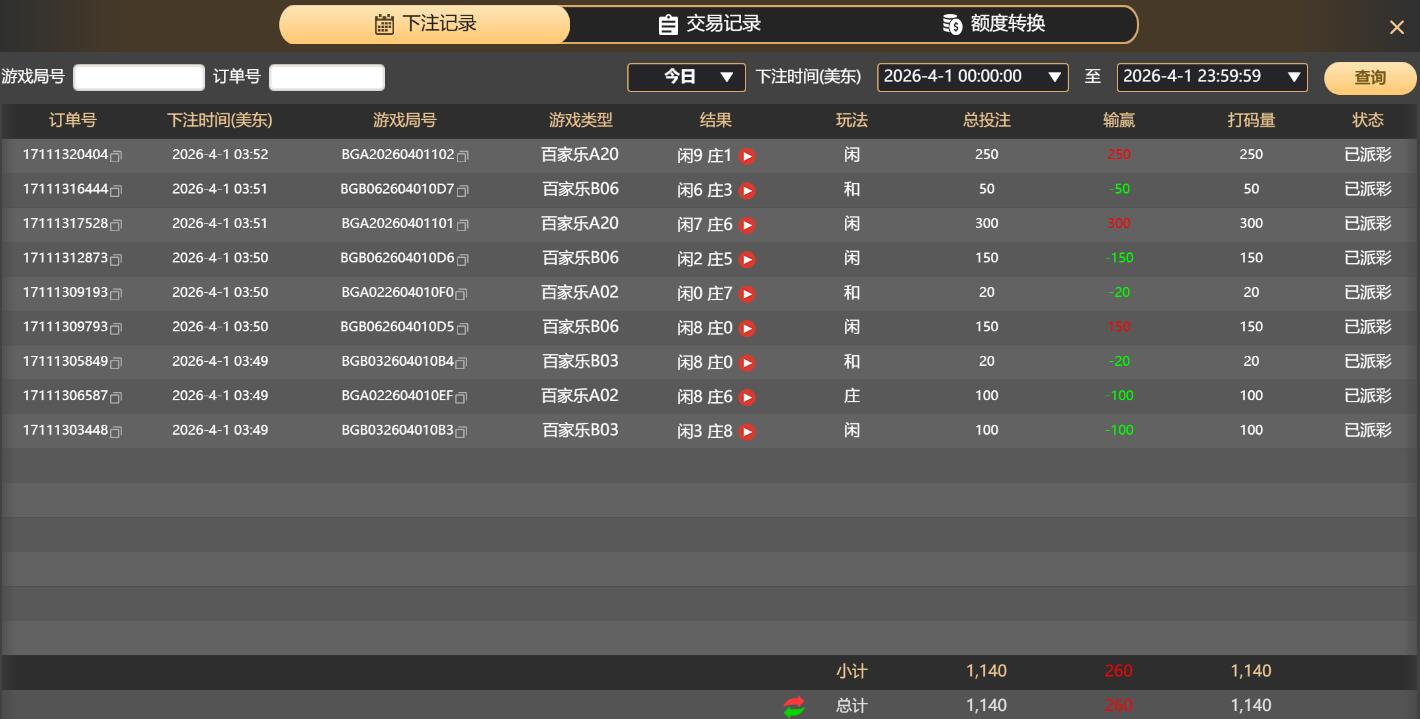
Task: Copy game round BGA022604010EF icon
Action: click(x=461, y=397)
